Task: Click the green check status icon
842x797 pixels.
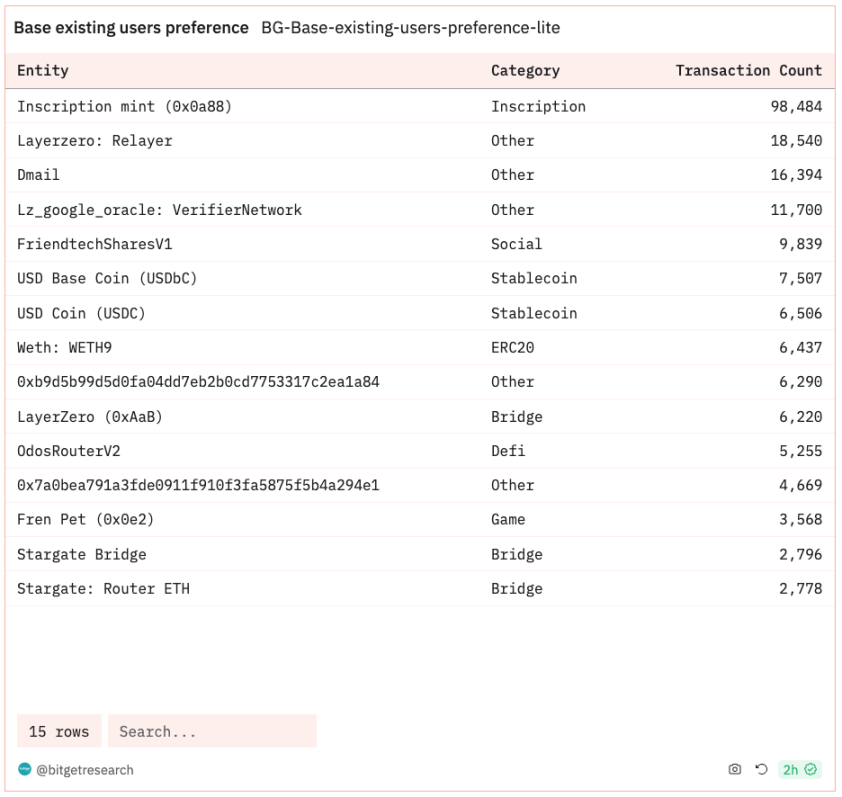Action: 810,769
